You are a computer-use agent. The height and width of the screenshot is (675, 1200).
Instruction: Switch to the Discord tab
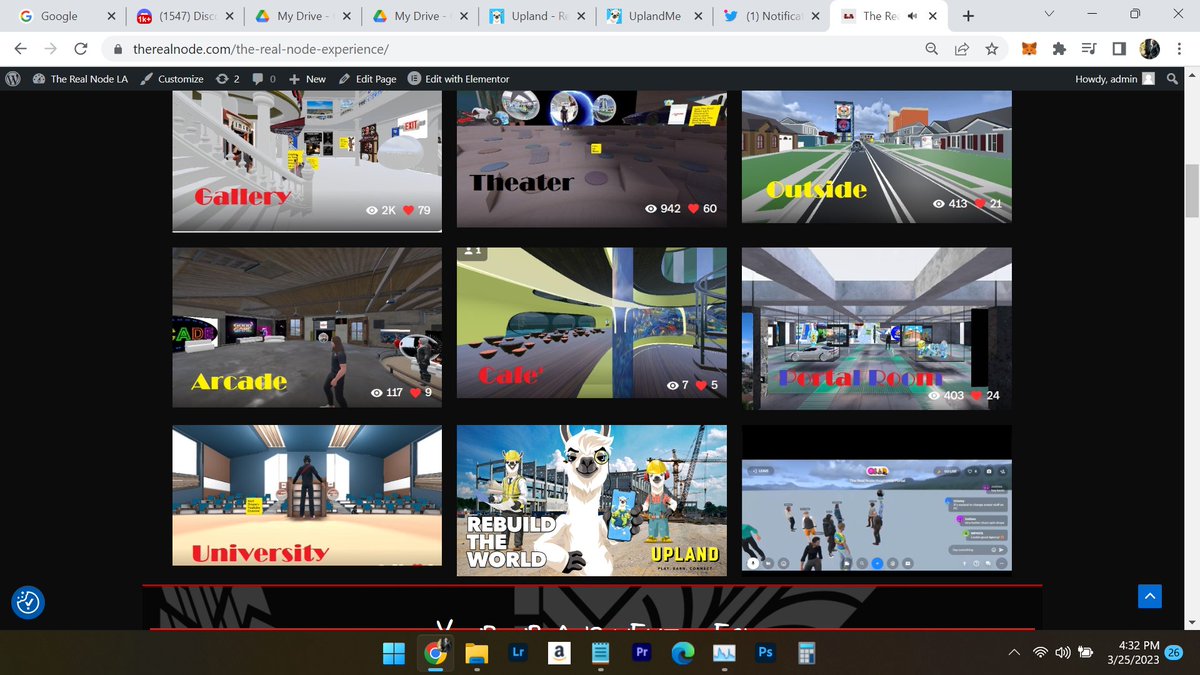pyautogui.click(x=185, y=16)
